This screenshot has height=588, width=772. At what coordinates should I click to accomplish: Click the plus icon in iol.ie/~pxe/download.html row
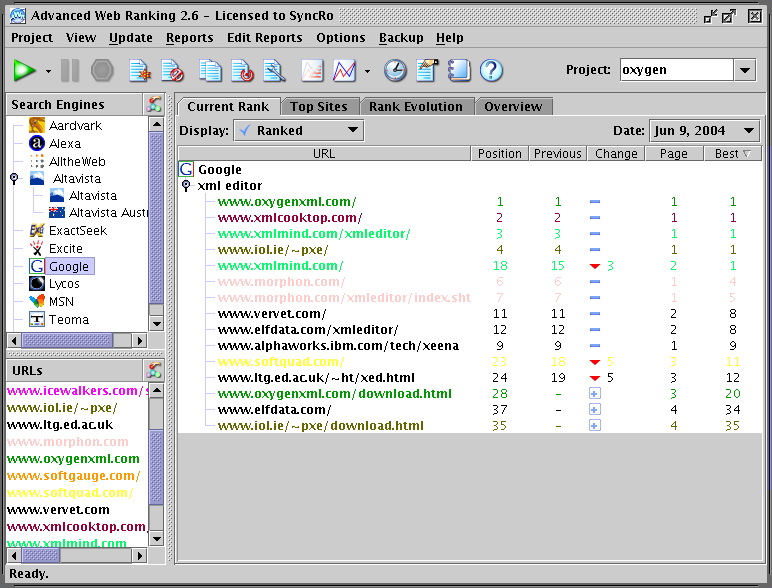(x=595, y=425)
